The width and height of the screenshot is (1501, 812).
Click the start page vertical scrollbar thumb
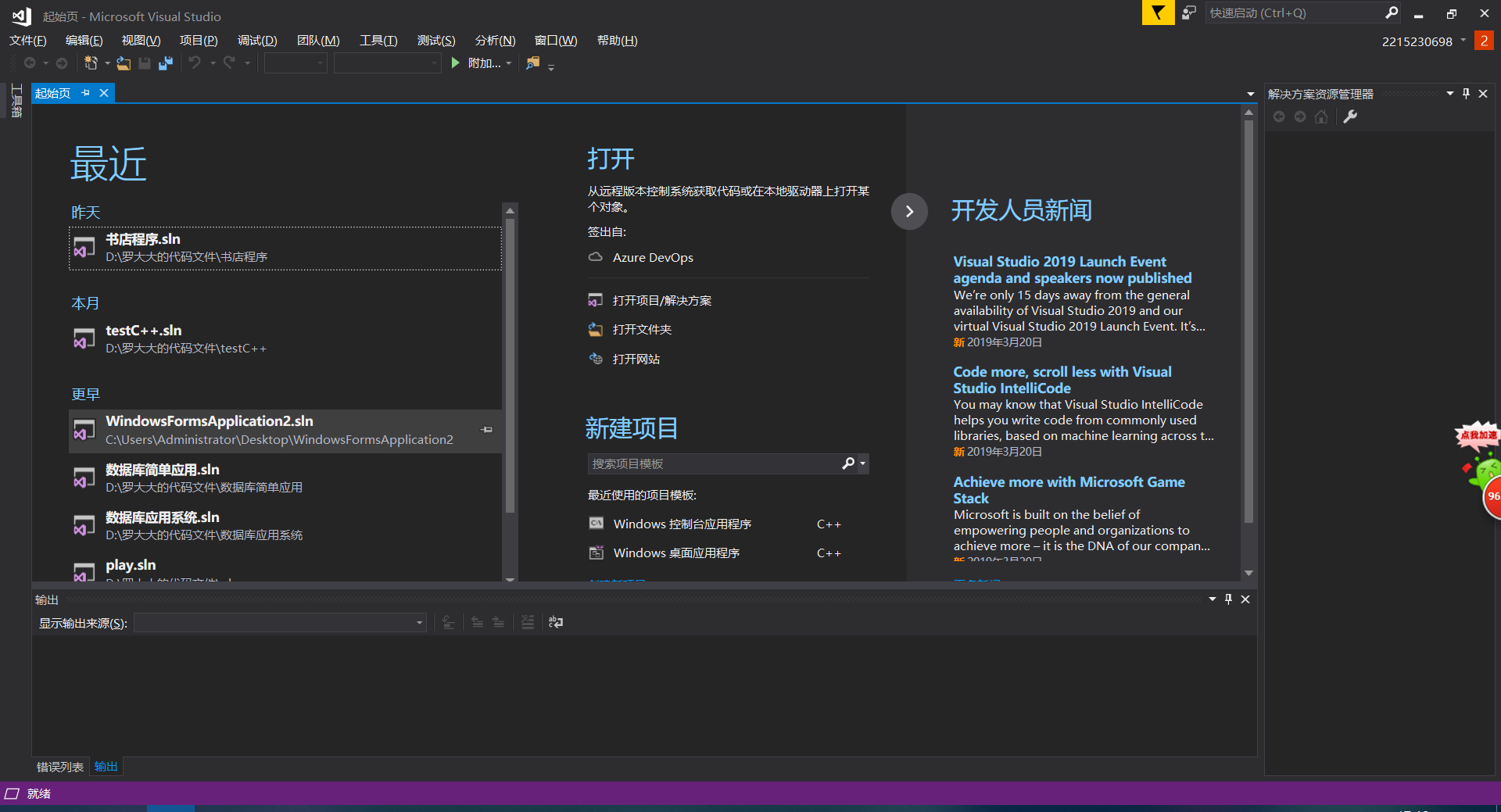coord(1248,320)
